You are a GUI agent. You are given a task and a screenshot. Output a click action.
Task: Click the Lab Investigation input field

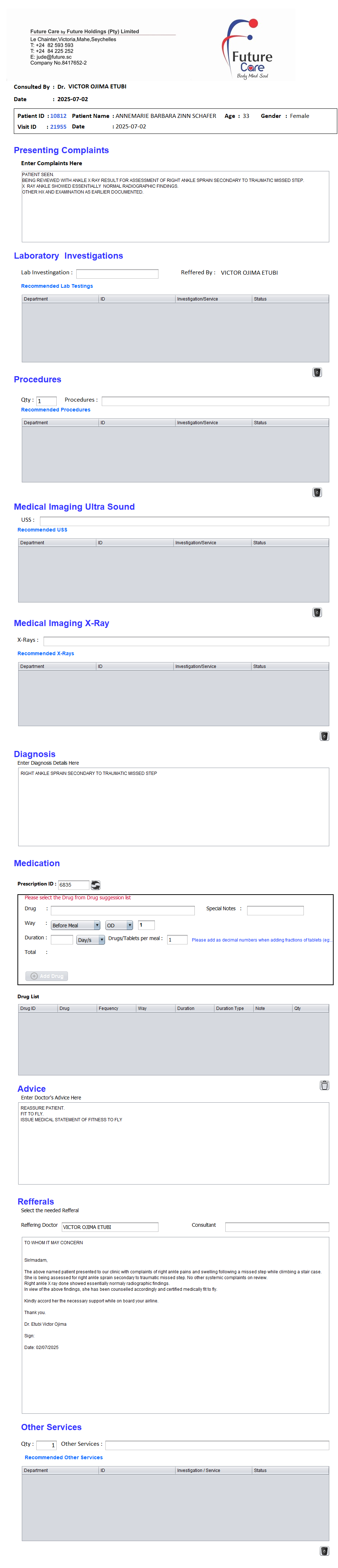tap(117, 273)
